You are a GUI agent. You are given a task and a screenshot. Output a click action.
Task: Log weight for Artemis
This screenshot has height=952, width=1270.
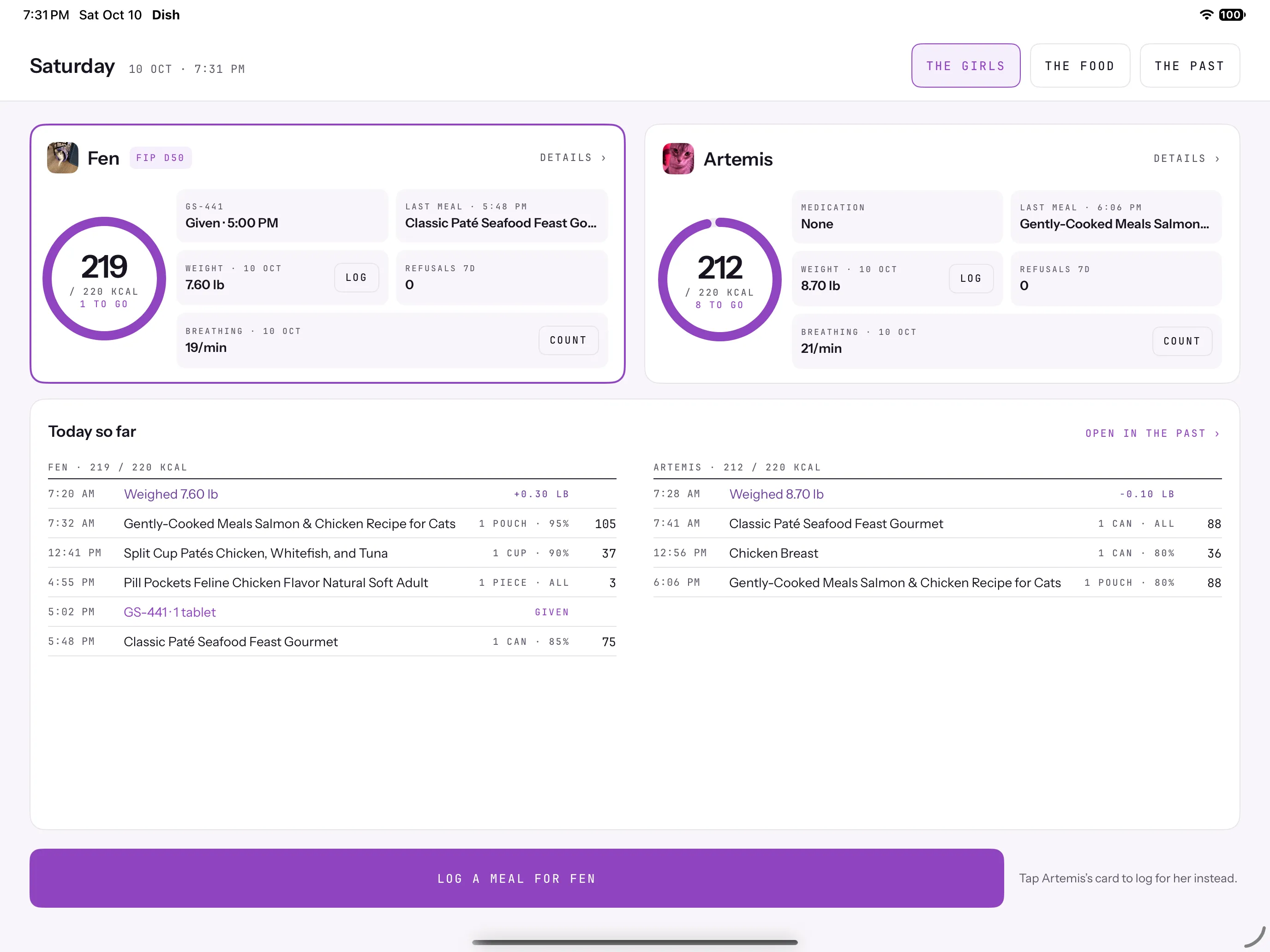971,279
